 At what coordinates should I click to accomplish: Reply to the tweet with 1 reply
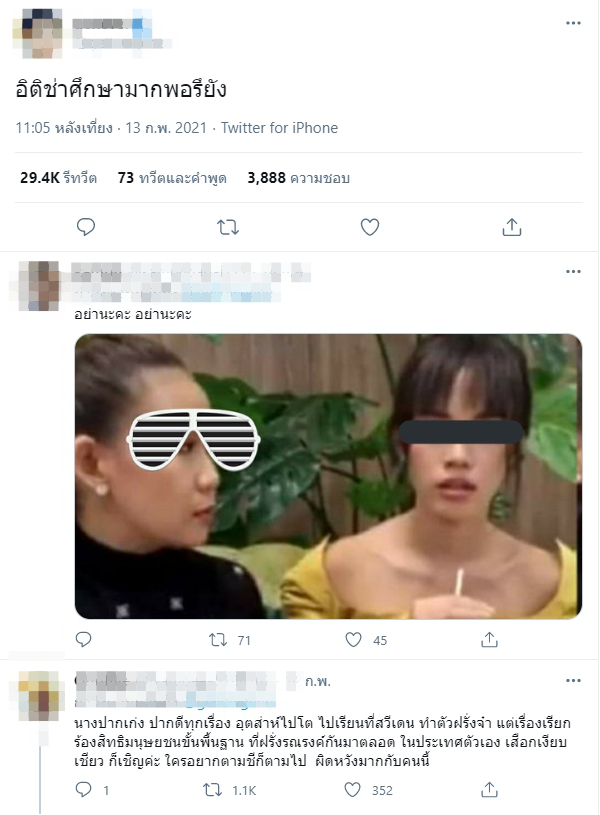click(x=84, y=790)
